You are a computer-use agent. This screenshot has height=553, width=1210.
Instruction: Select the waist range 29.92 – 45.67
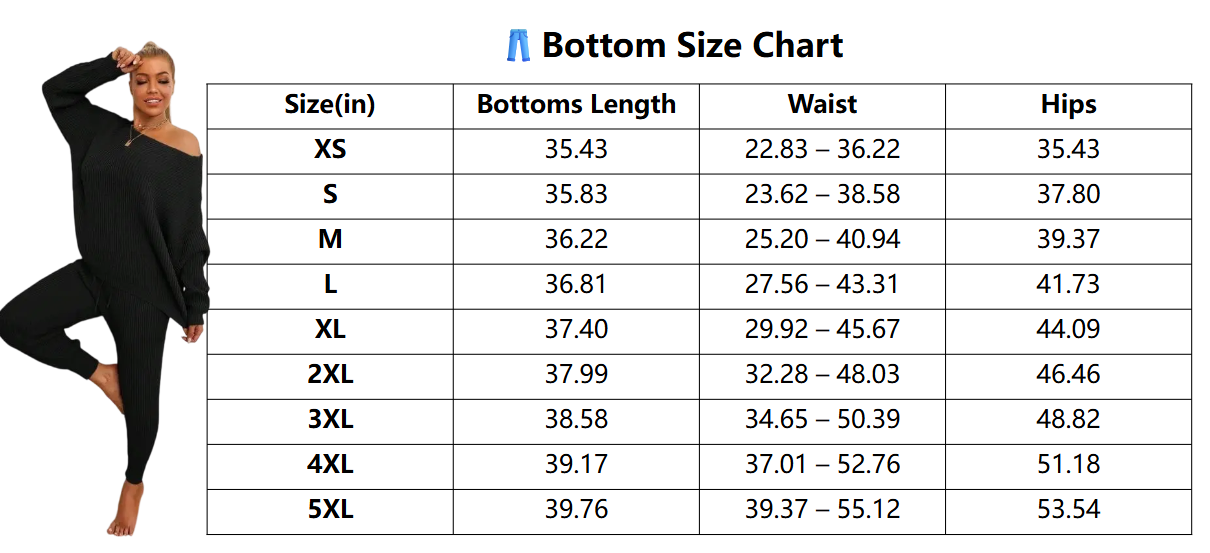[x=822, y=330]
